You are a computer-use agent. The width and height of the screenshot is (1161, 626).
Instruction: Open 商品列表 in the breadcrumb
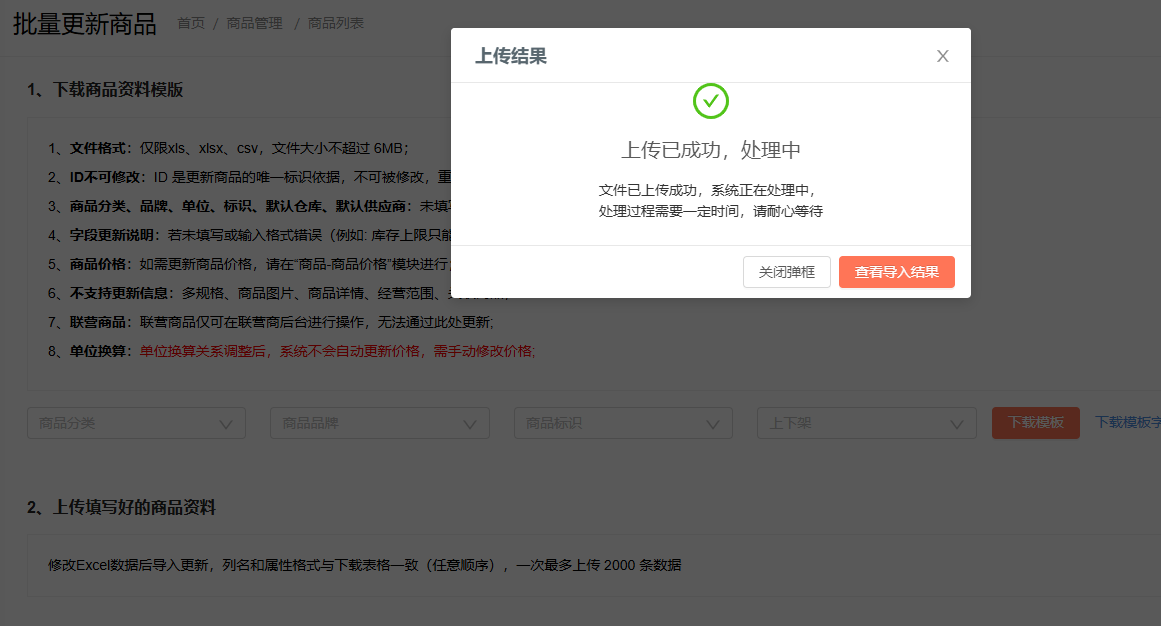point(336,23)
